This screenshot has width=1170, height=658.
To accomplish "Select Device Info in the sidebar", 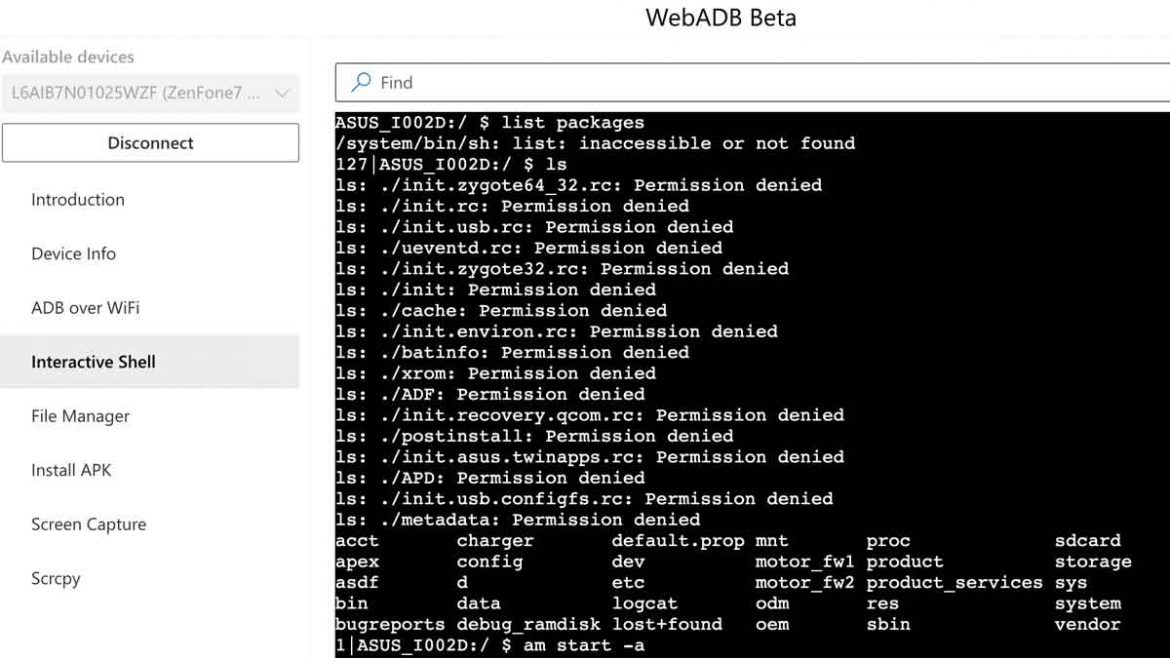I will [72, 253].
